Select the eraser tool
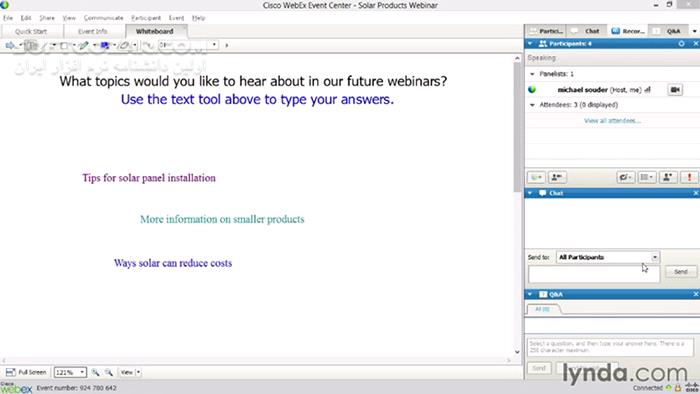The width and height of the screenshot is (700, 394). click(x=125, y=45)
